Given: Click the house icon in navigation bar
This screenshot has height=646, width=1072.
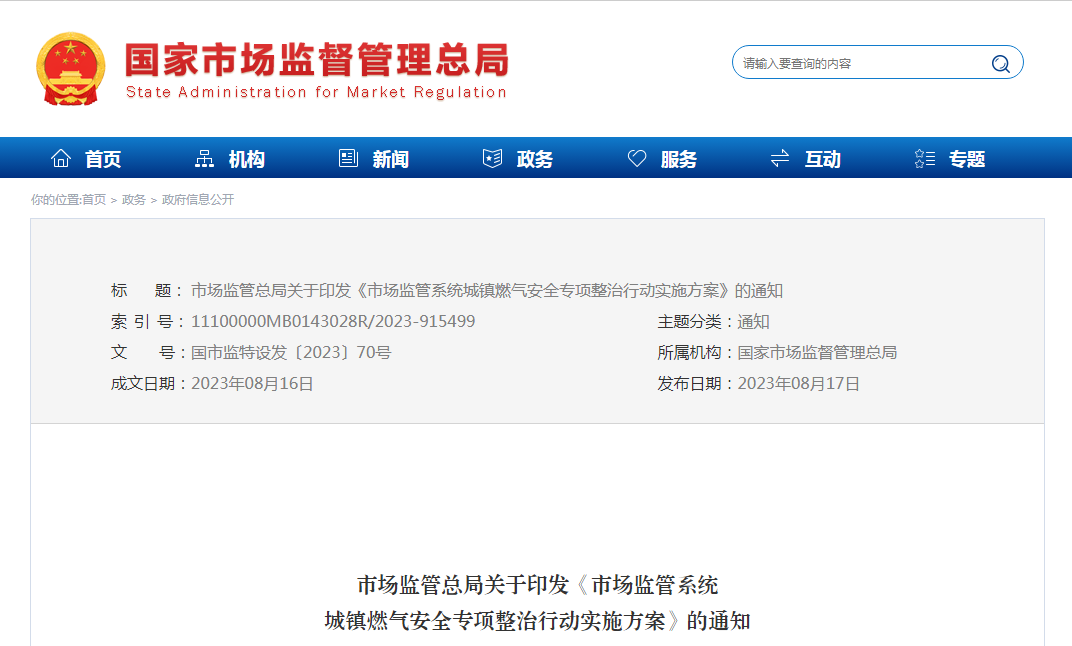Looking at the screenshot, I should pyautogui.click(x=61, y=159).
